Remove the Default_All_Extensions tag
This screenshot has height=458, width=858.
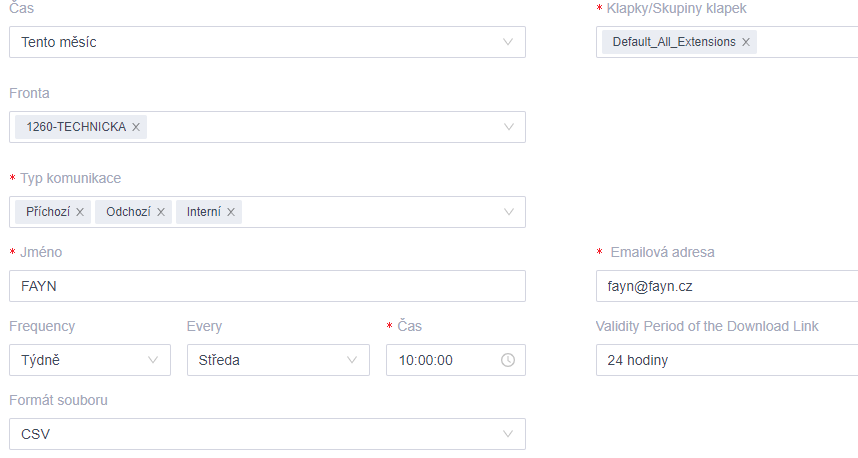(x=746, y=42)
